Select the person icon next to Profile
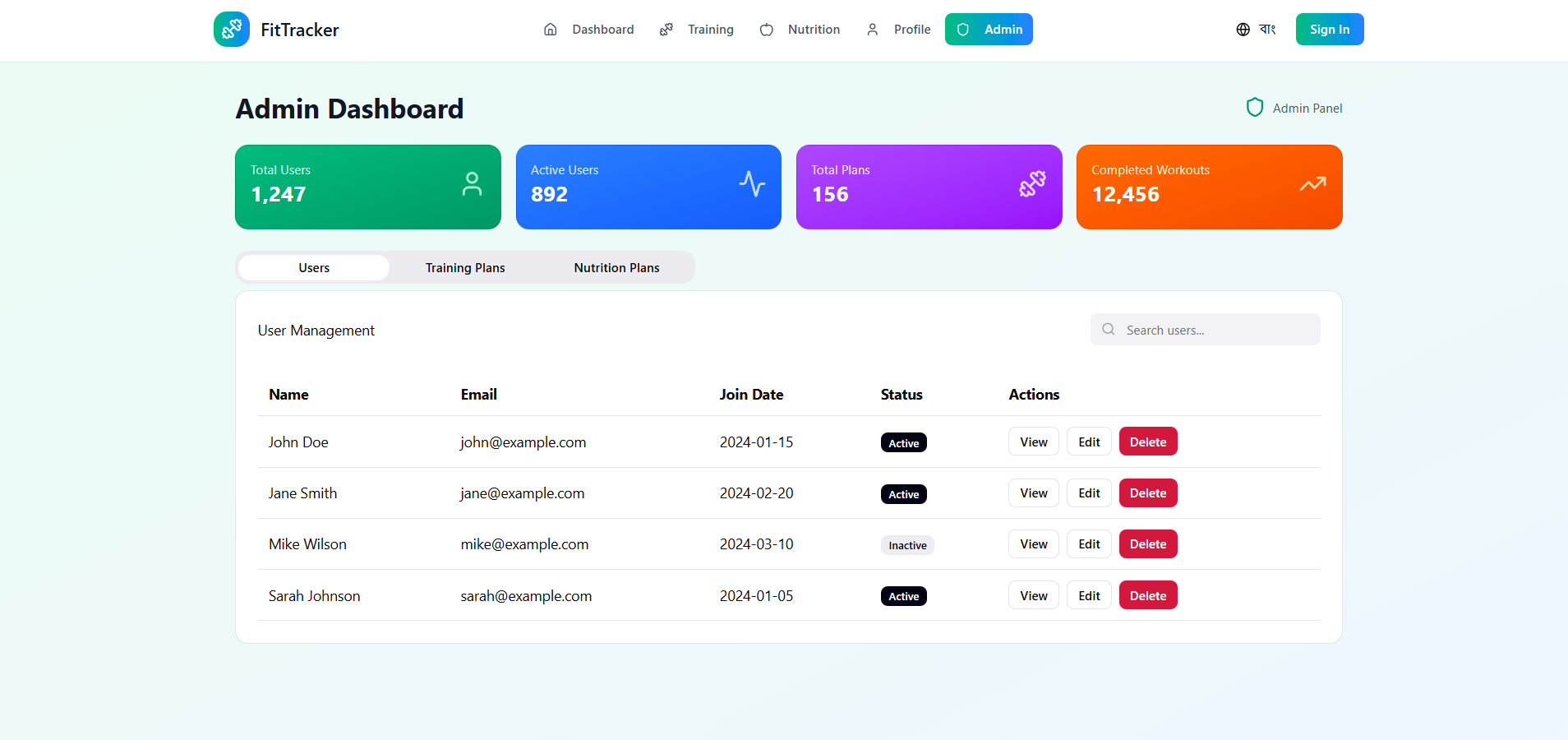1568x740 pixels. tap(872, 29)
